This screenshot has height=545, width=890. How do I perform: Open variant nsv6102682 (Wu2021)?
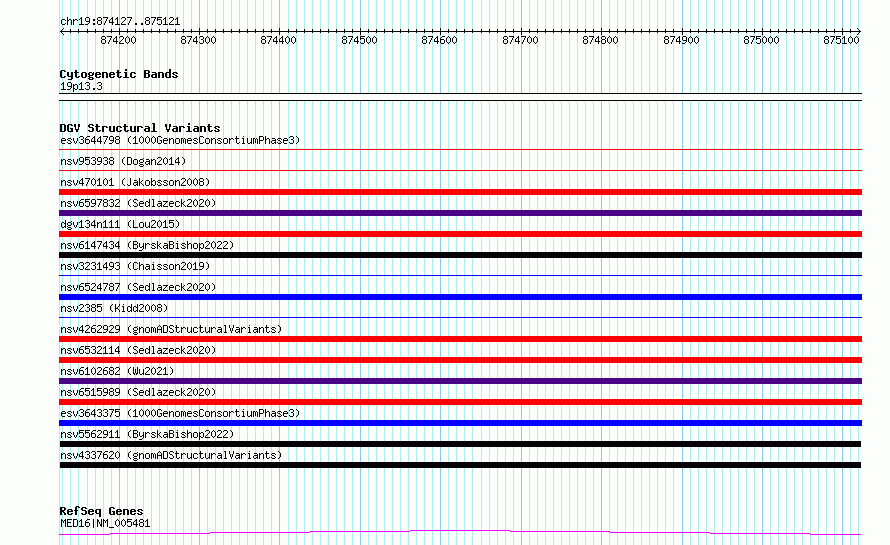click(x=117, y=371)
